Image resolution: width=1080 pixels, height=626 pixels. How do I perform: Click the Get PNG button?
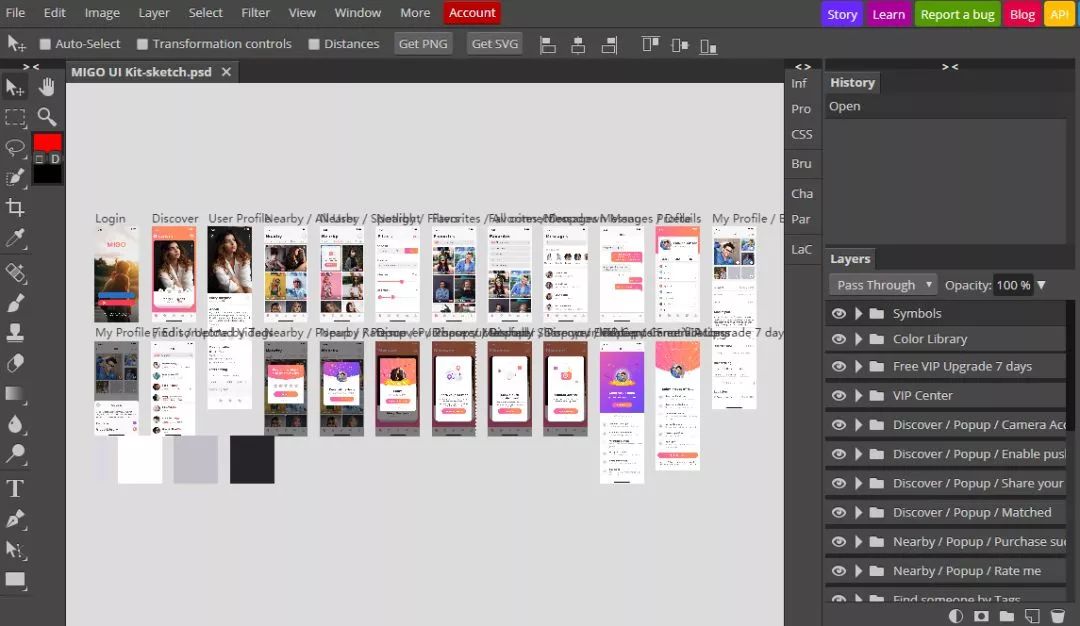pyautogui.click(x=423, y=43)
